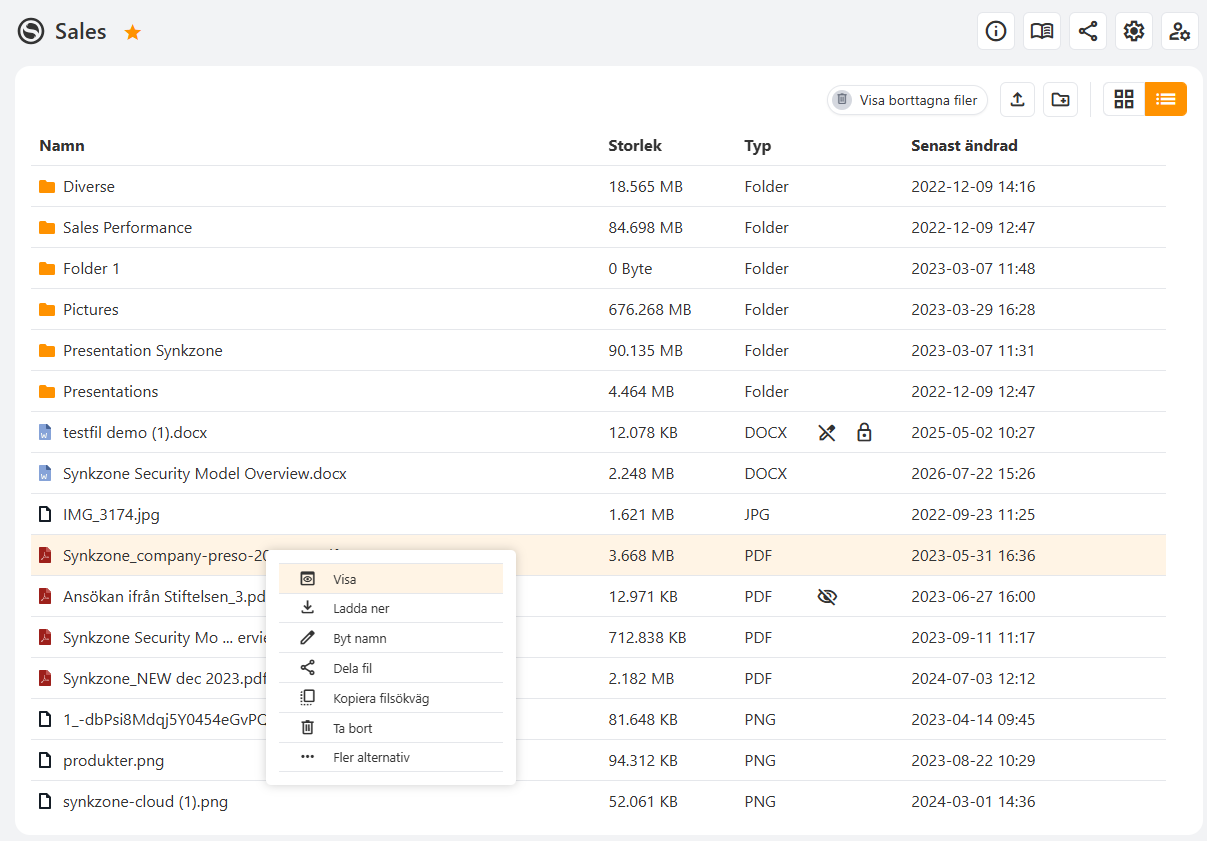Choose Ladda ner from context menu
The height and width of the screenshot is (841, 1207).
coord(391,608)
